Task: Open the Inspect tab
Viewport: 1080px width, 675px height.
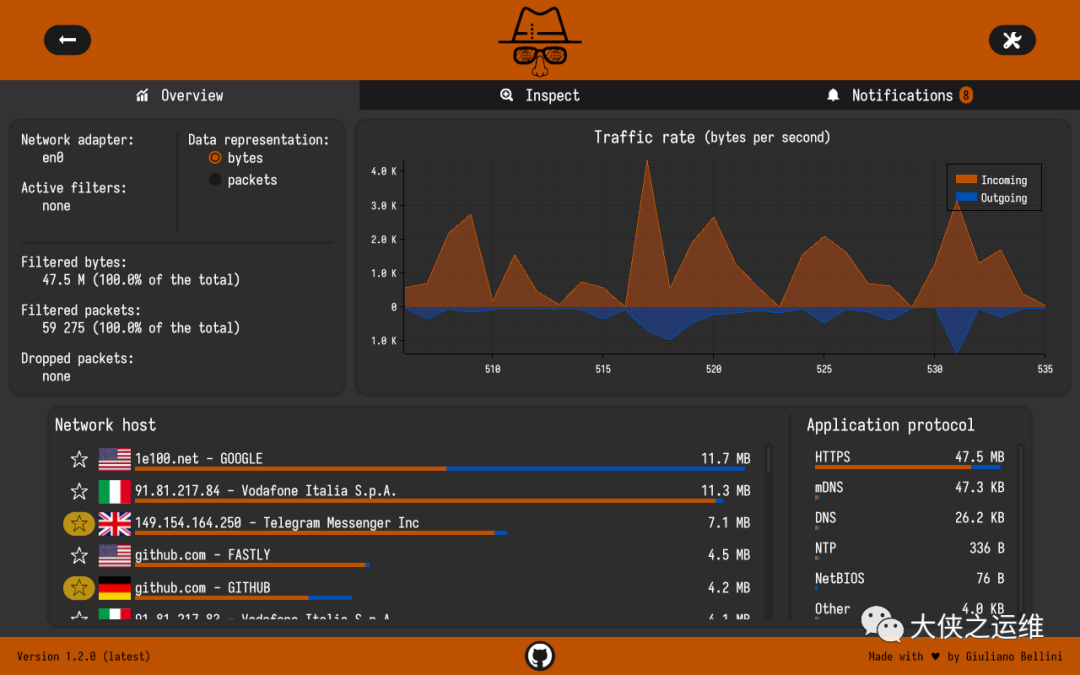Action: 540,95
